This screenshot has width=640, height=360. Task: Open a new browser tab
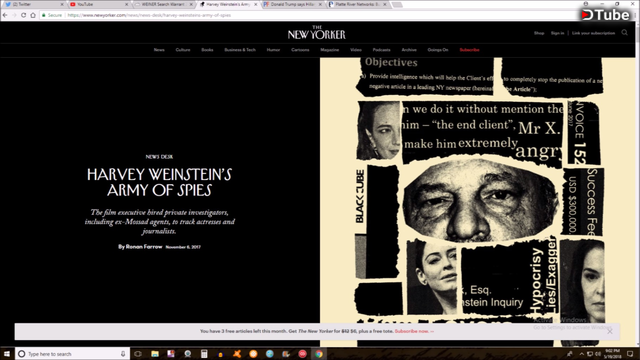(397, 4)
